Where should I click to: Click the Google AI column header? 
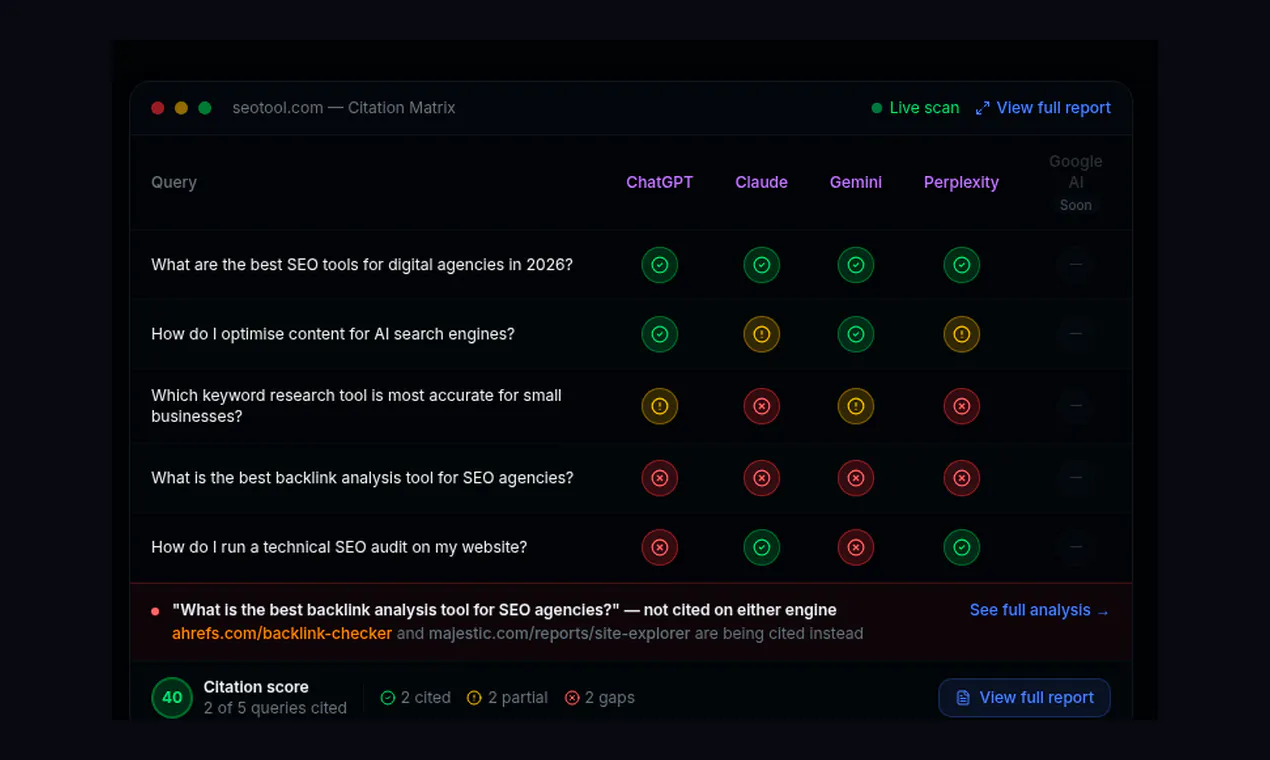pyautogui.click(x=1076, y=171)
